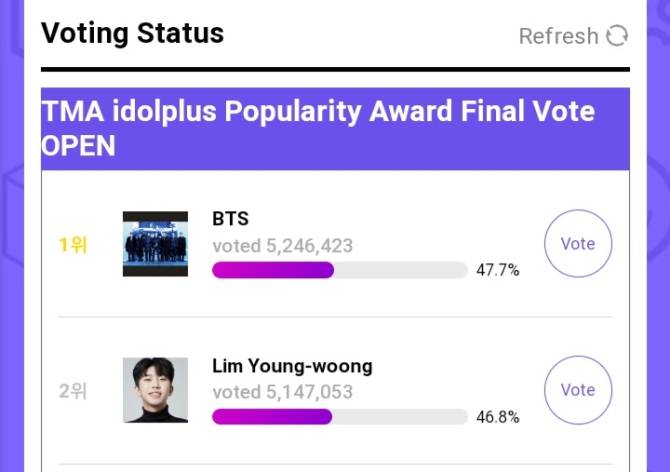Click the gray unfilled part of BTS's vote bar

tap(401, 270)
